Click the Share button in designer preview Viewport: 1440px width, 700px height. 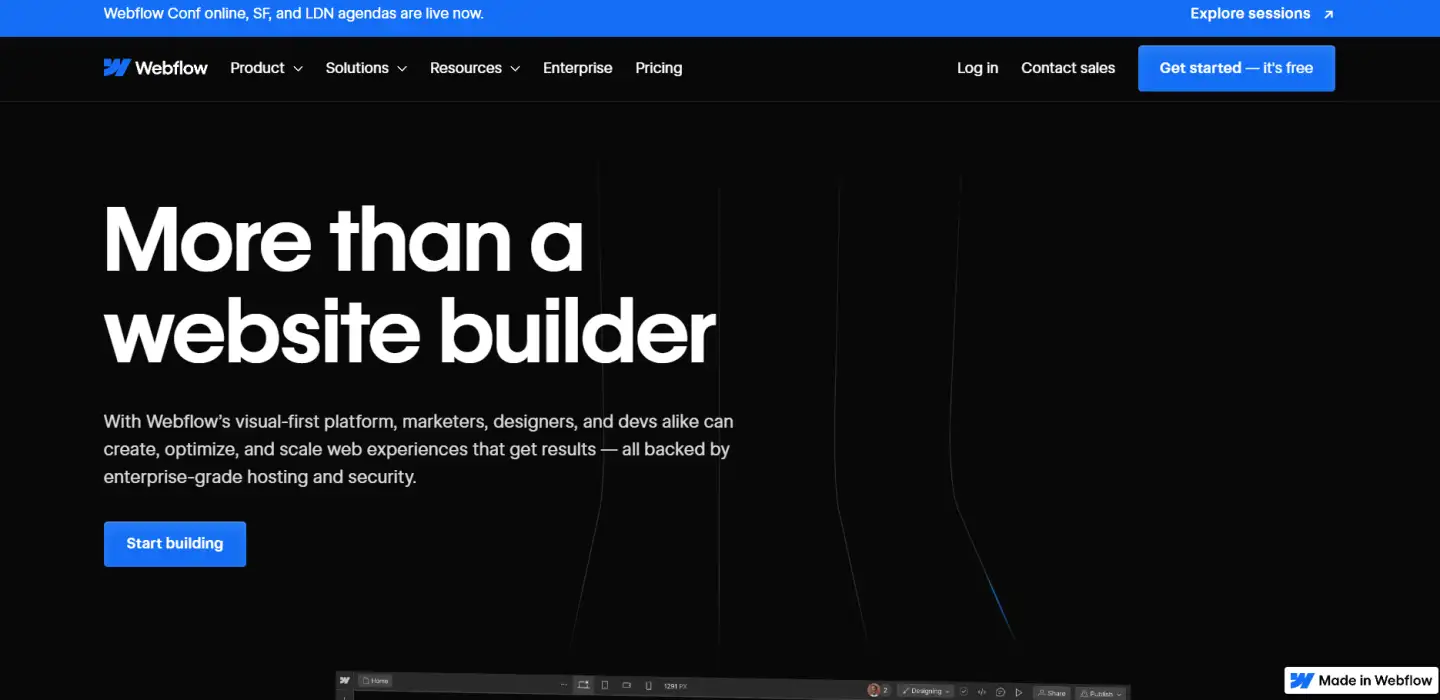click(1051, 693)
